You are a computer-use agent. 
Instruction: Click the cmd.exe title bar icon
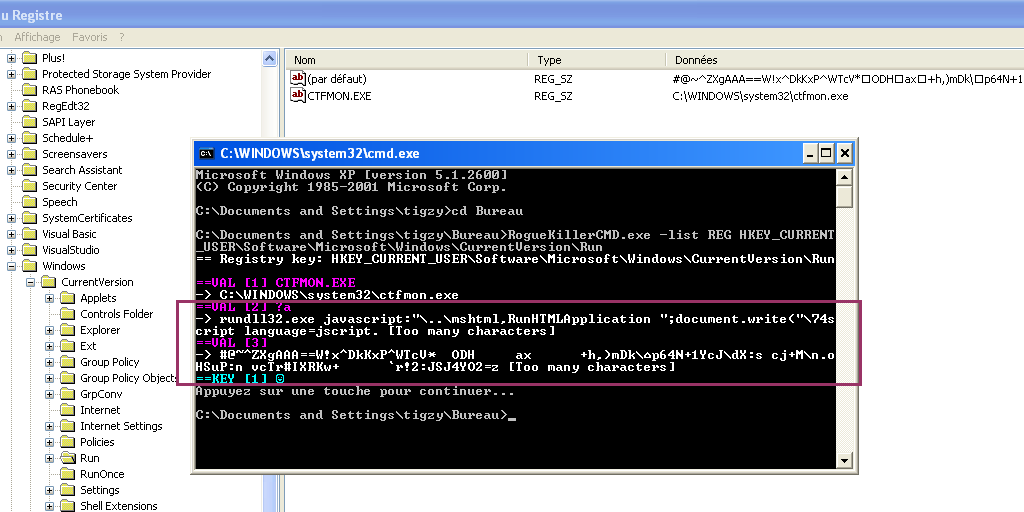207,153
